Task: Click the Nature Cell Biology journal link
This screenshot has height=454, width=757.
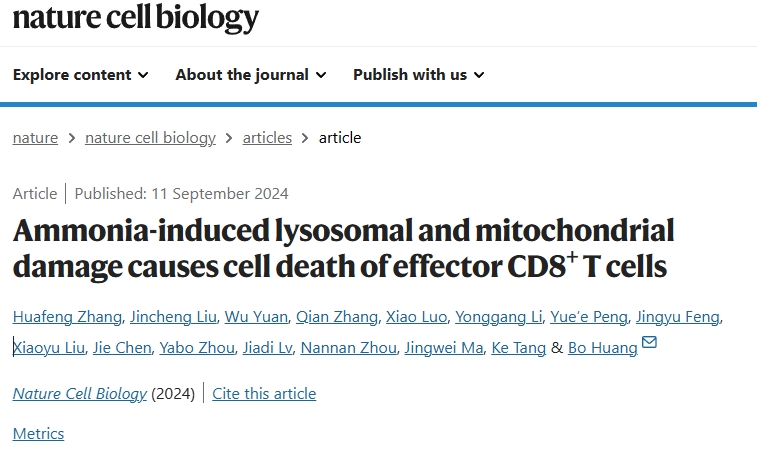Action: tap(80, 394)
